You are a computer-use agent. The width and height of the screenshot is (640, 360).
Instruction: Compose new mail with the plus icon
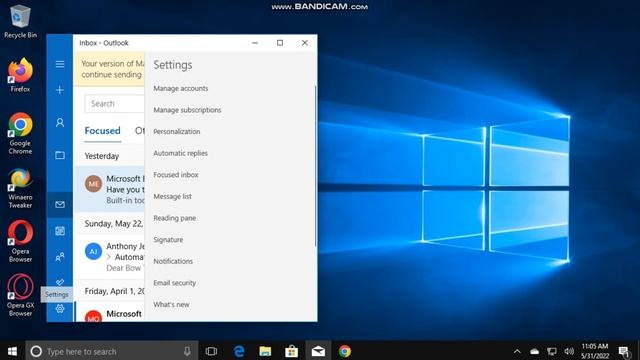tap(60, 90)
